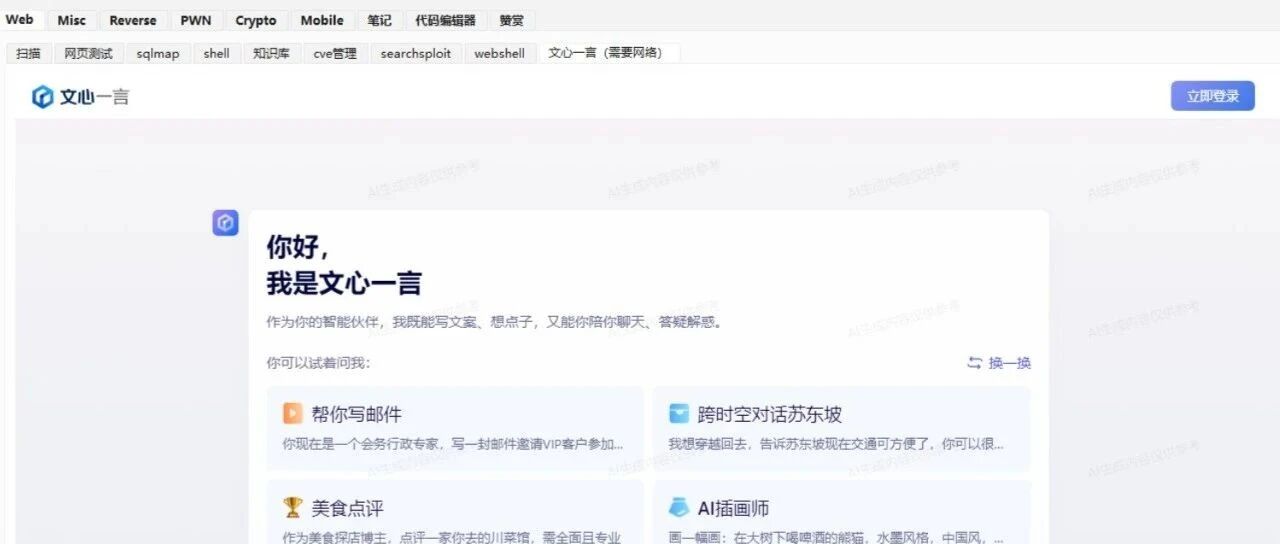Switch to the sqlmap sub-tab
1280x544 pixels.
[x=158, y=53]
